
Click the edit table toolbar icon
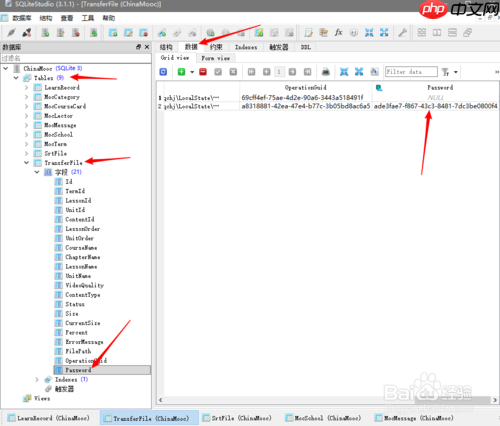[x=128, y=32]
